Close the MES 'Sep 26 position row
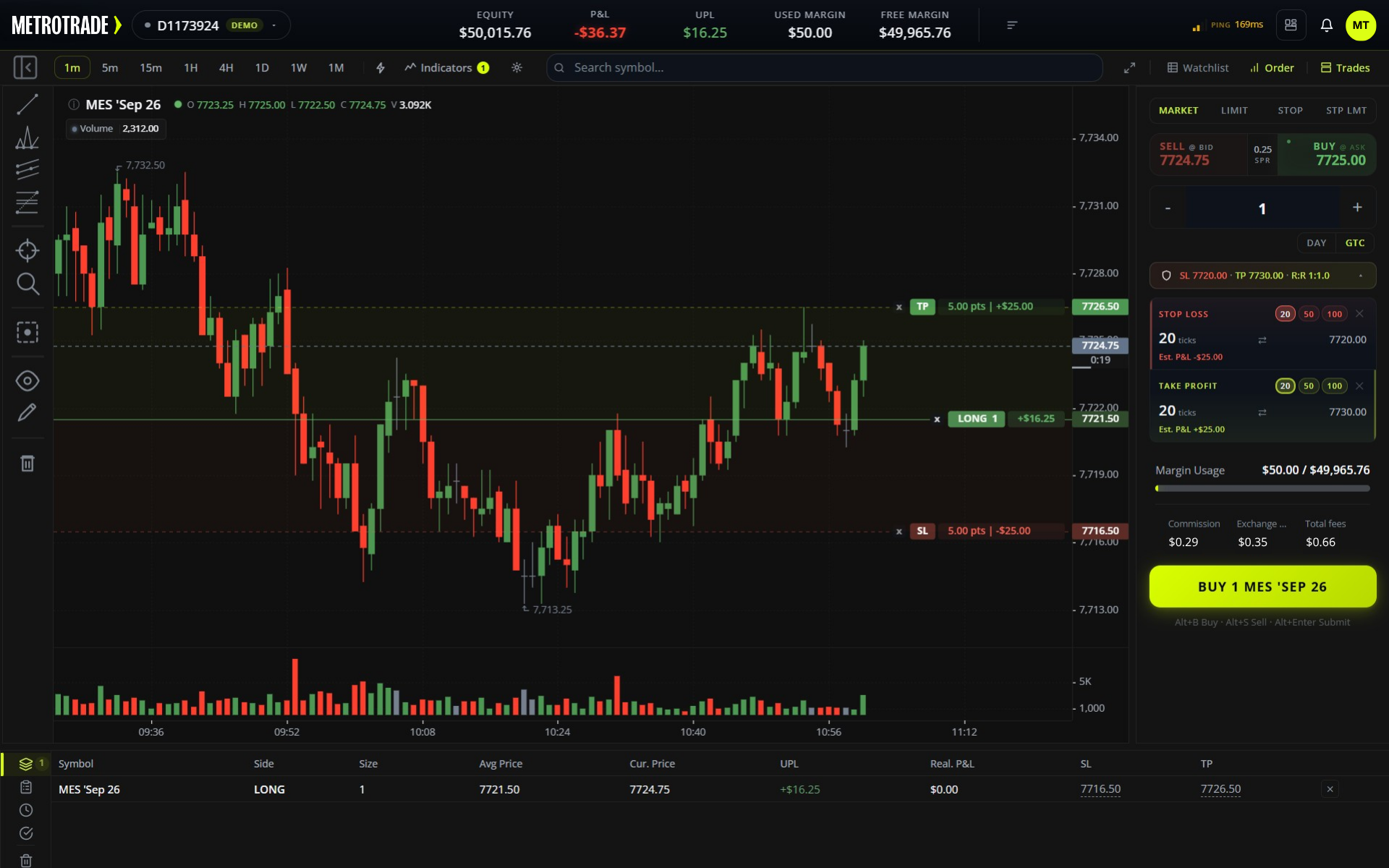The height and width of the screenshot is (868, 1389). [x=1330, y=789]
